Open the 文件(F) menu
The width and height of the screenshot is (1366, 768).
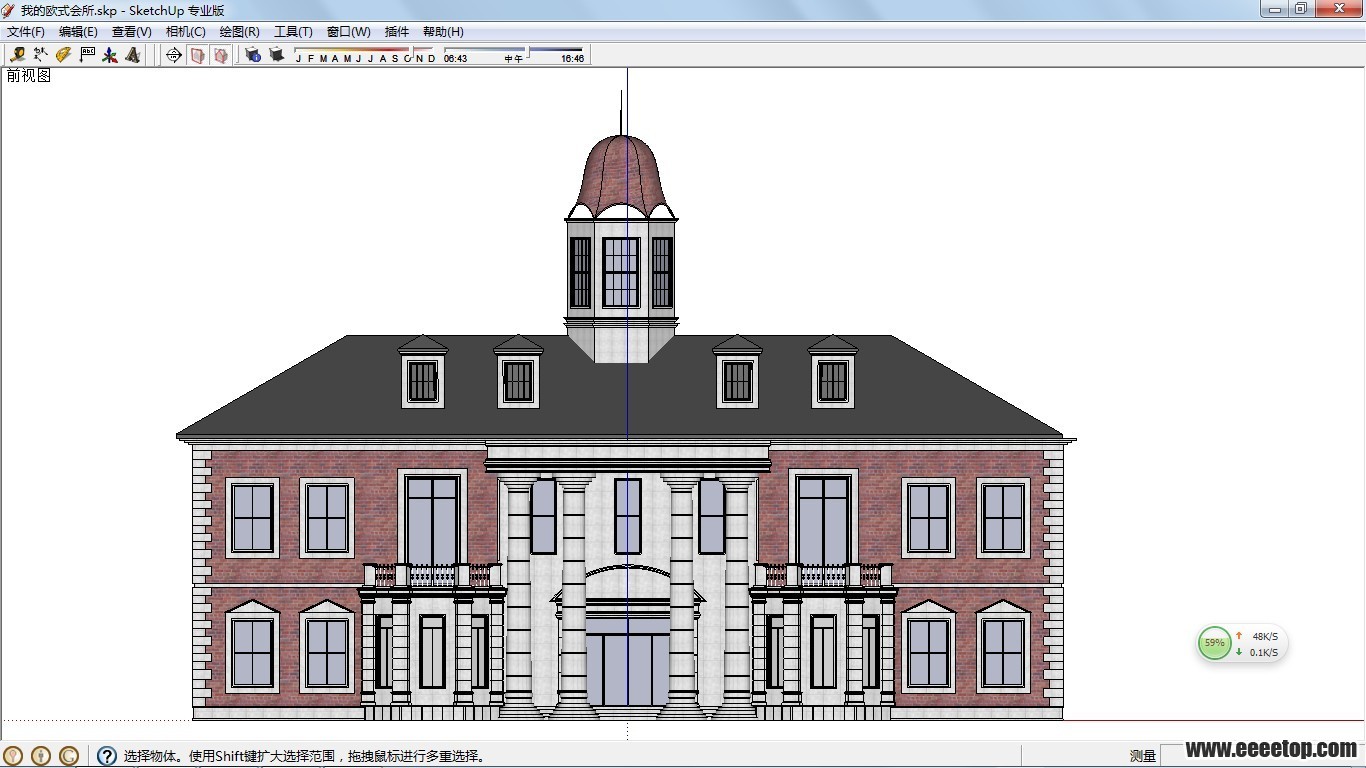(x=26, y=32)
